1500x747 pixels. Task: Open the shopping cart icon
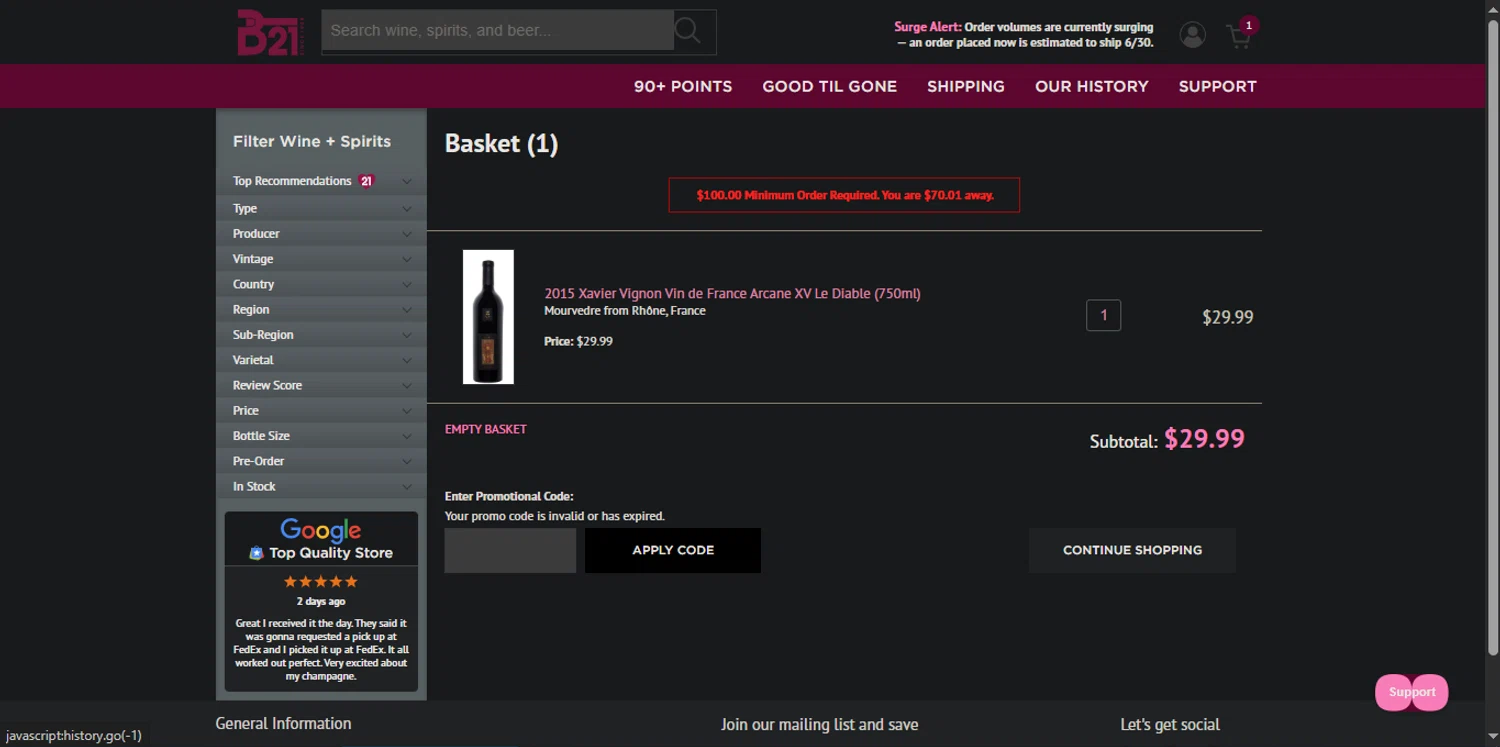(x=1239, y=37)
